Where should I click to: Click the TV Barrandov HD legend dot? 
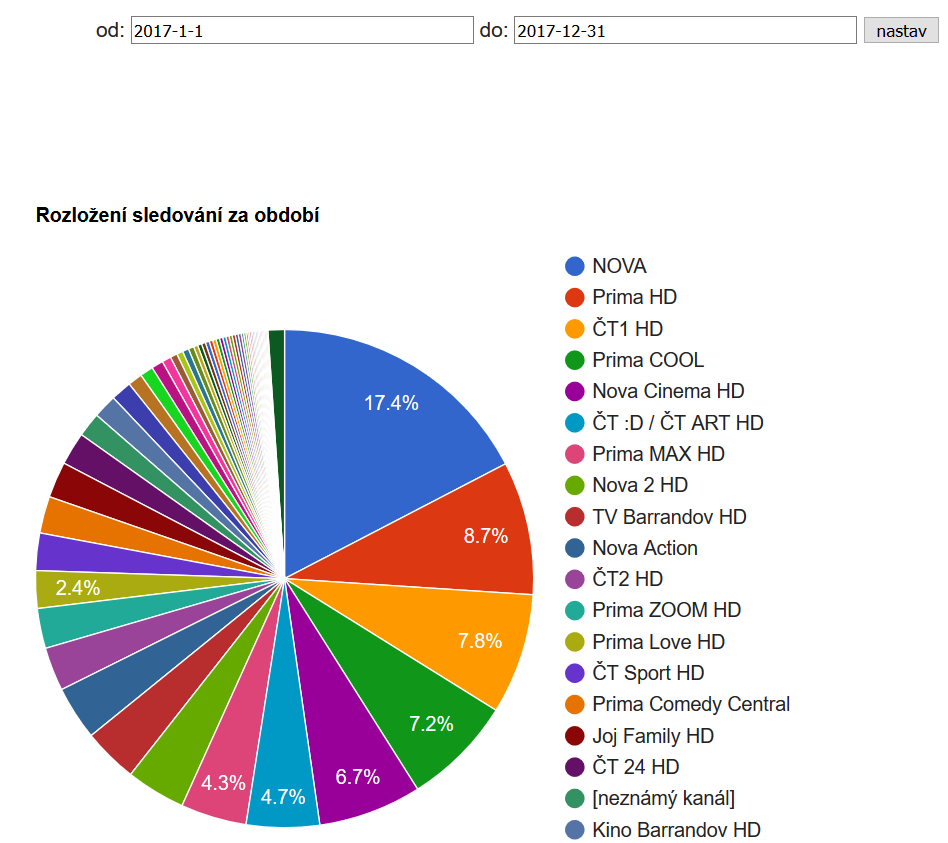point(574,517)
